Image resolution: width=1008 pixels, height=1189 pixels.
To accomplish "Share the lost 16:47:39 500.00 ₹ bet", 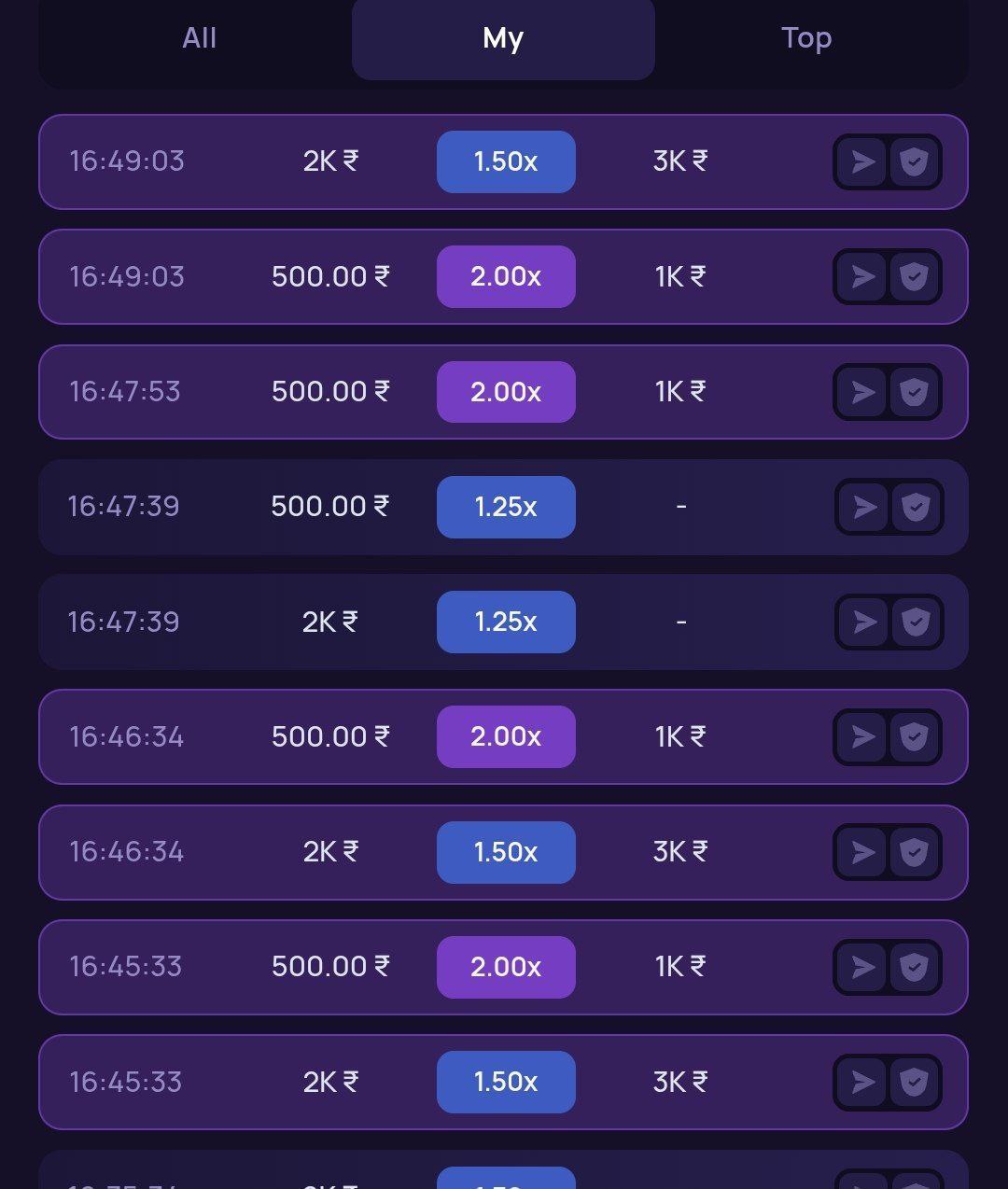I will tap(865, 507).
